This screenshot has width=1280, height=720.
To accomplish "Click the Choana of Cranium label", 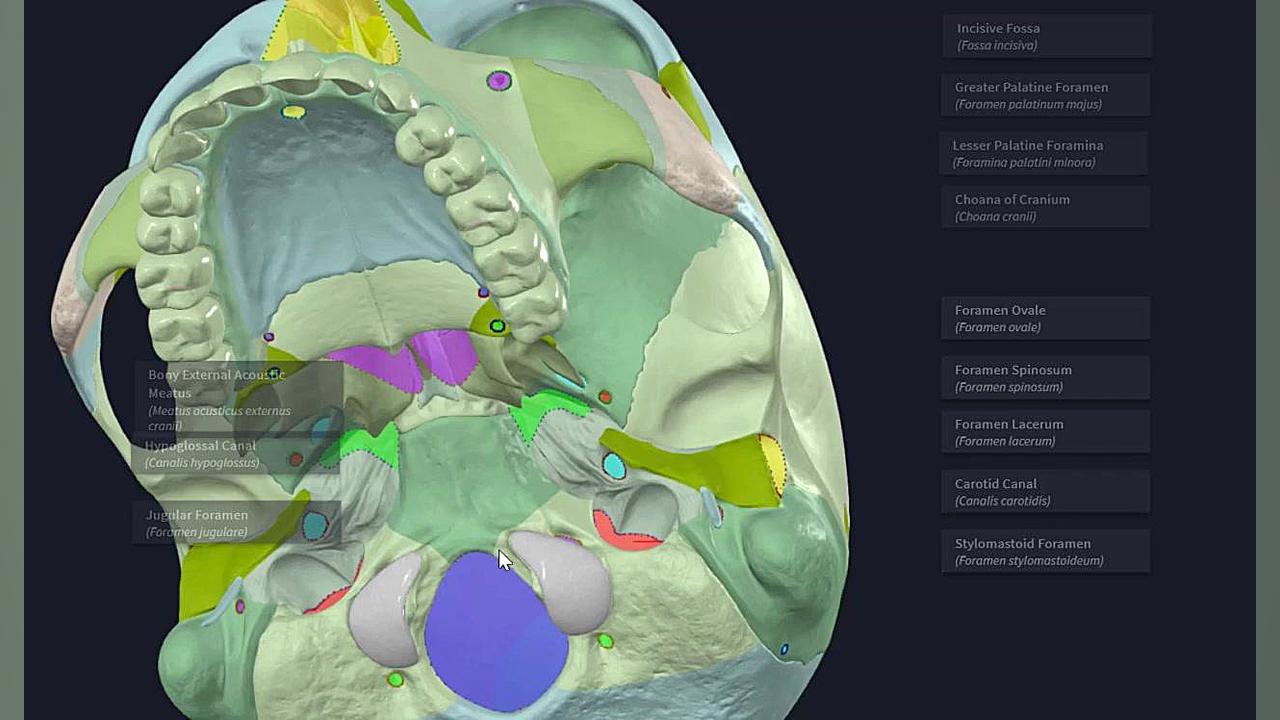I will tap(1045, 207).
